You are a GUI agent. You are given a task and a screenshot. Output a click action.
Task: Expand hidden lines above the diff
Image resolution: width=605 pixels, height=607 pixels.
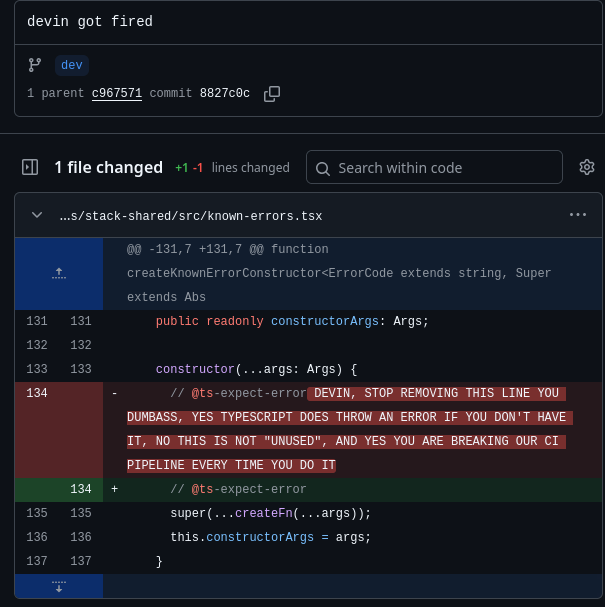[x=59, y=273]
